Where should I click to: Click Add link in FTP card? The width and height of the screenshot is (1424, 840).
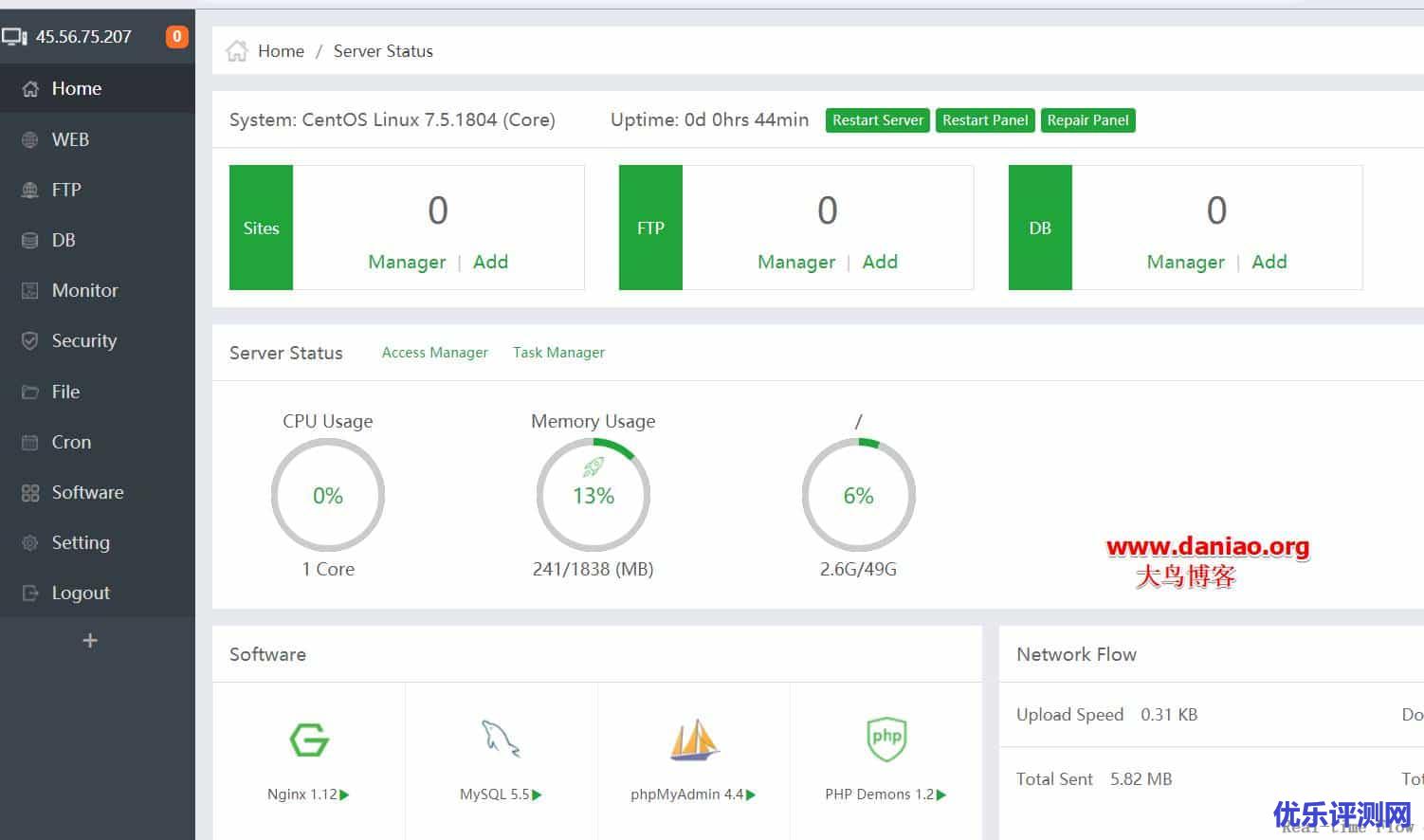point(880,262)
